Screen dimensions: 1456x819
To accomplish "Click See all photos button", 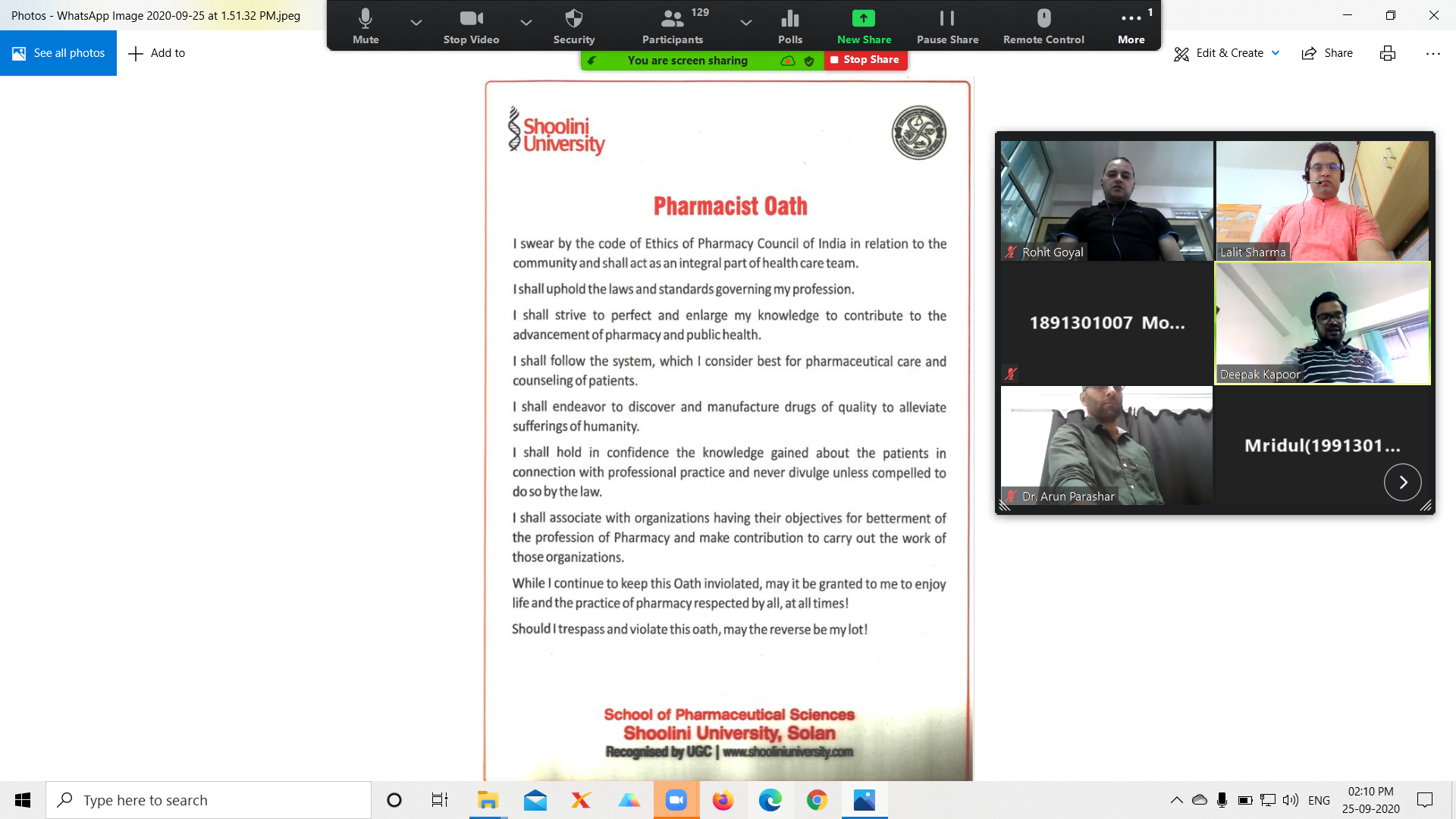I will coord(58,53).
